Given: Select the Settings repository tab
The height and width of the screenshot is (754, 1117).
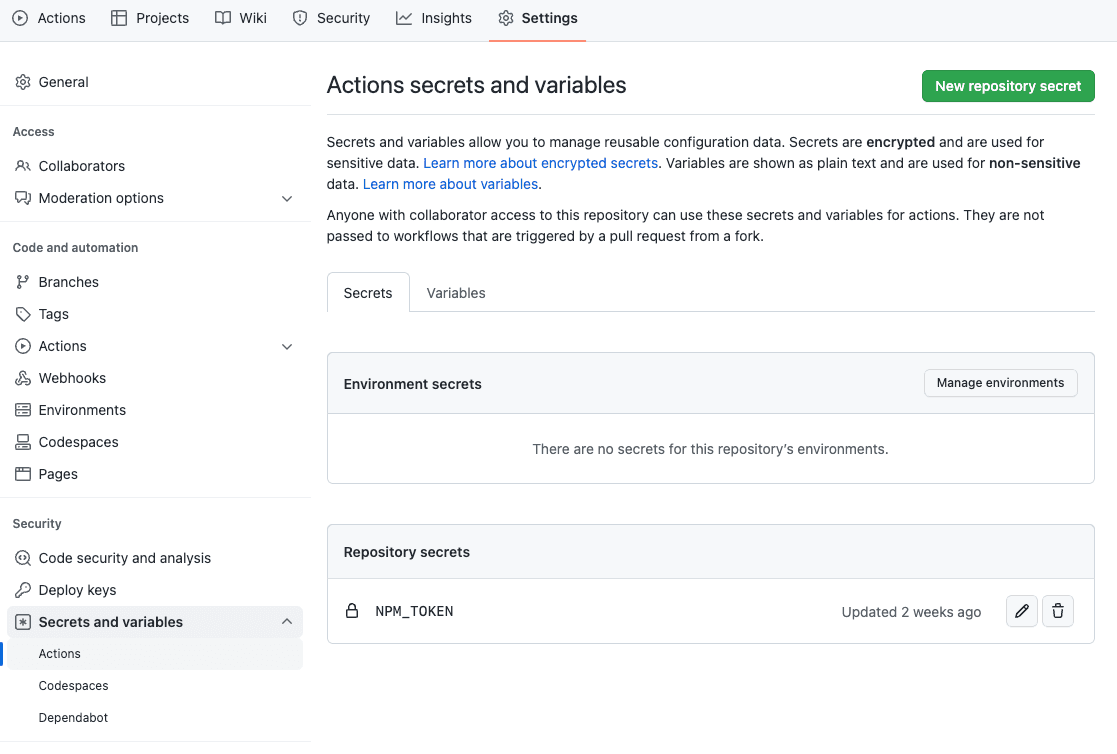Looking at the screenshot, I should point(537,18).
